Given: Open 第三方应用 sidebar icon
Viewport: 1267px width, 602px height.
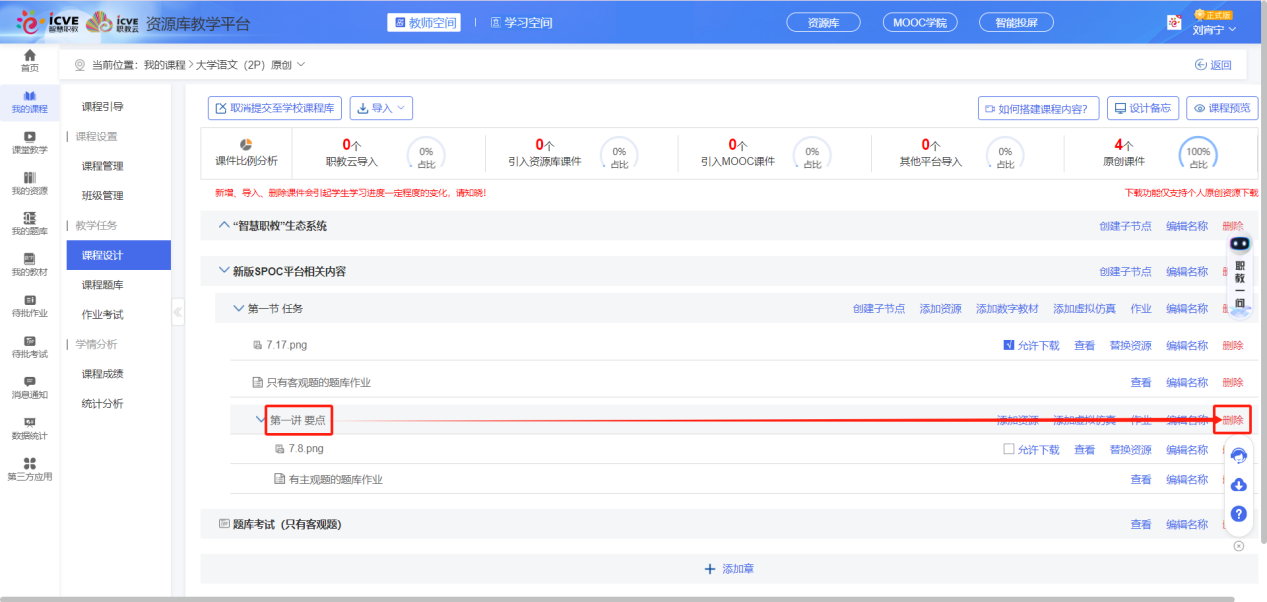Looking at the screenshot, I should coord(30,468).
